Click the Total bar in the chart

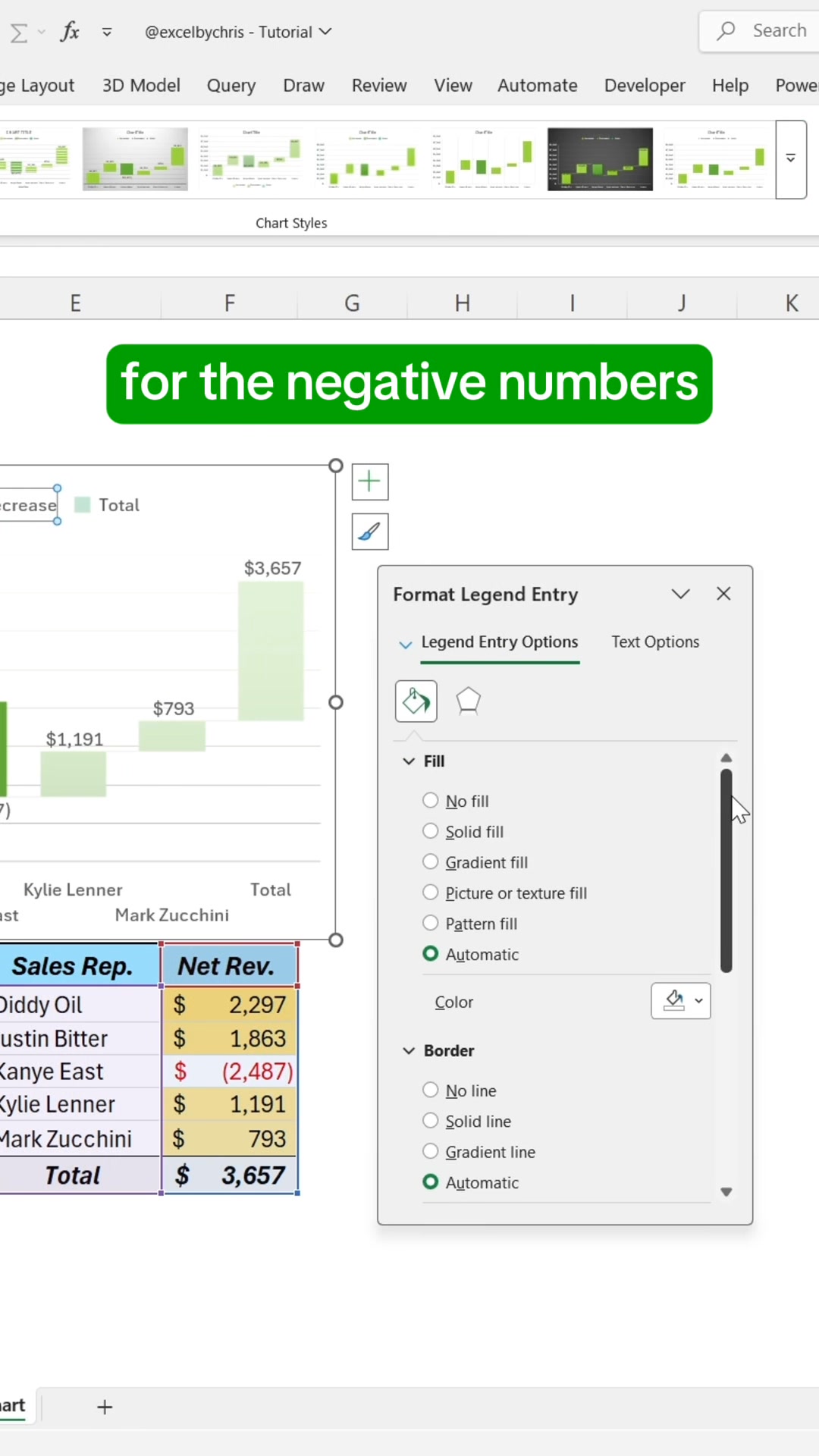click(271, 651)
